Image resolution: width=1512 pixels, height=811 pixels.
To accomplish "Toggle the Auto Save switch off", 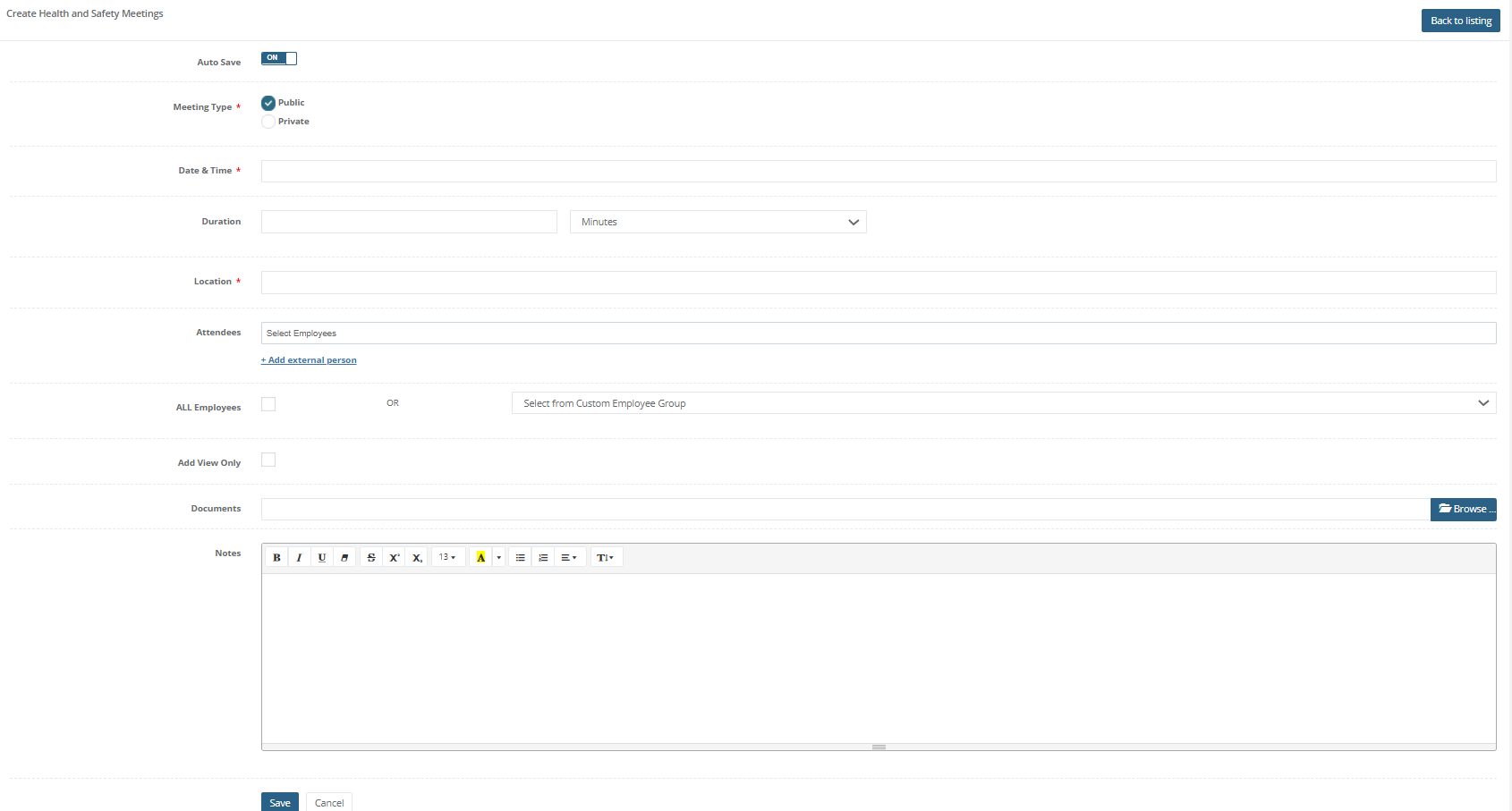I will [x=279, y=58].
